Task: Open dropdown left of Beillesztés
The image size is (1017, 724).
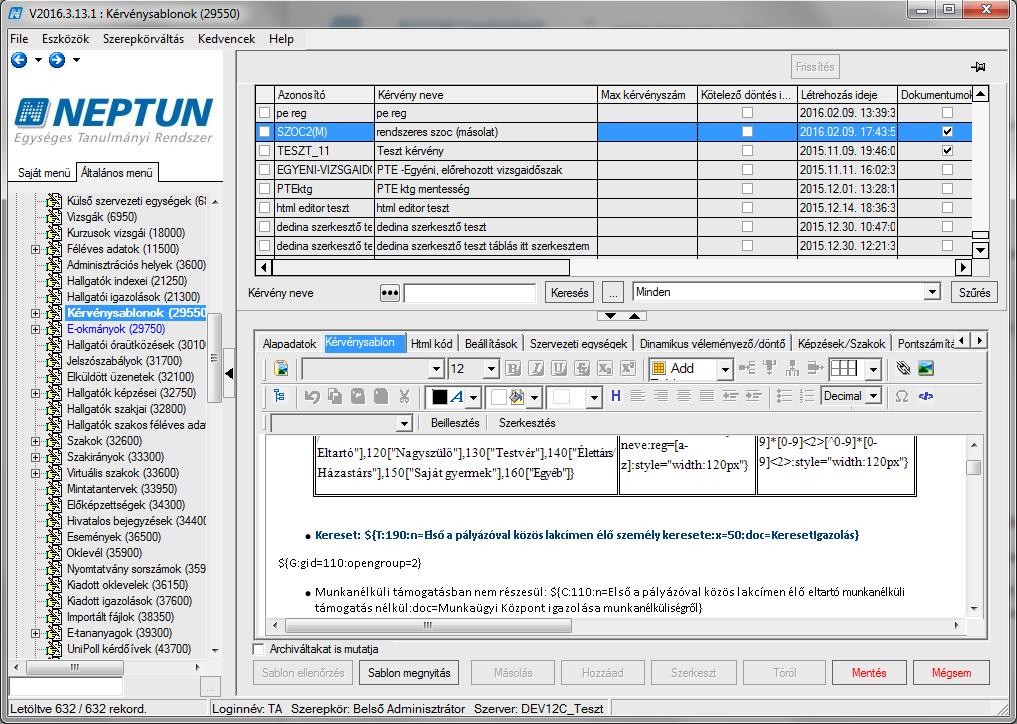Action: point(404,424)
